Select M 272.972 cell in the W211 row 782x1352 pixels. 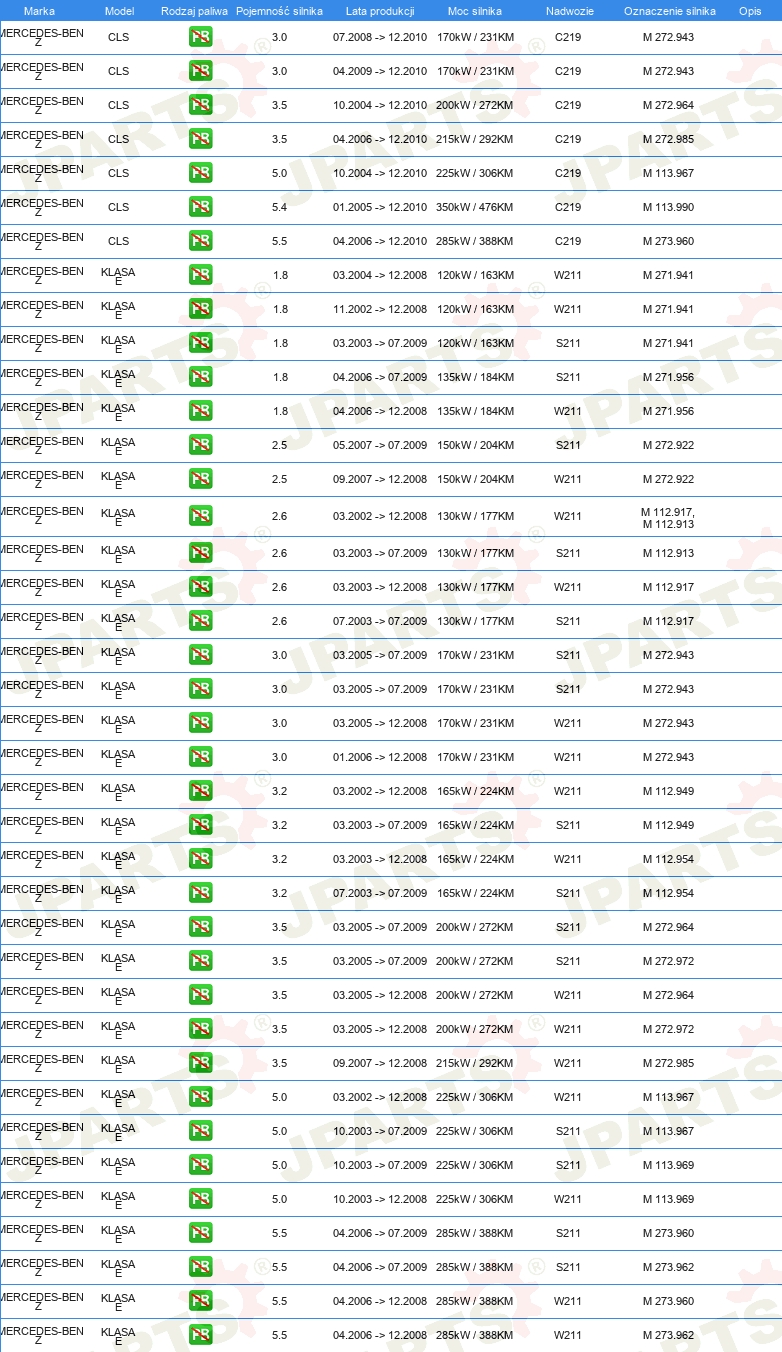click(668, 1029)
